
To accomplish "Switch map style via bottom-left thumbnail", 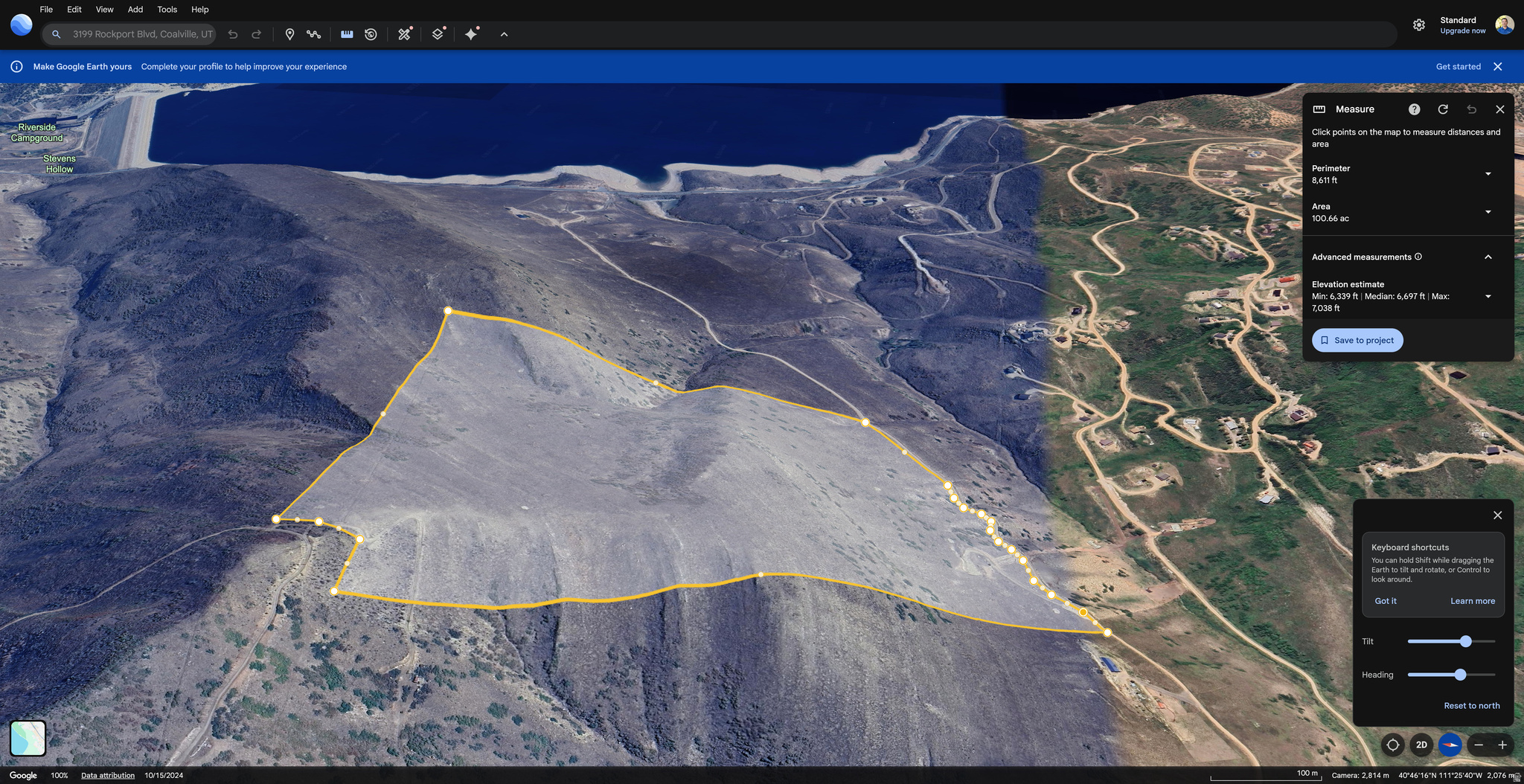I will pyautogui.click(x=28, y=738).
